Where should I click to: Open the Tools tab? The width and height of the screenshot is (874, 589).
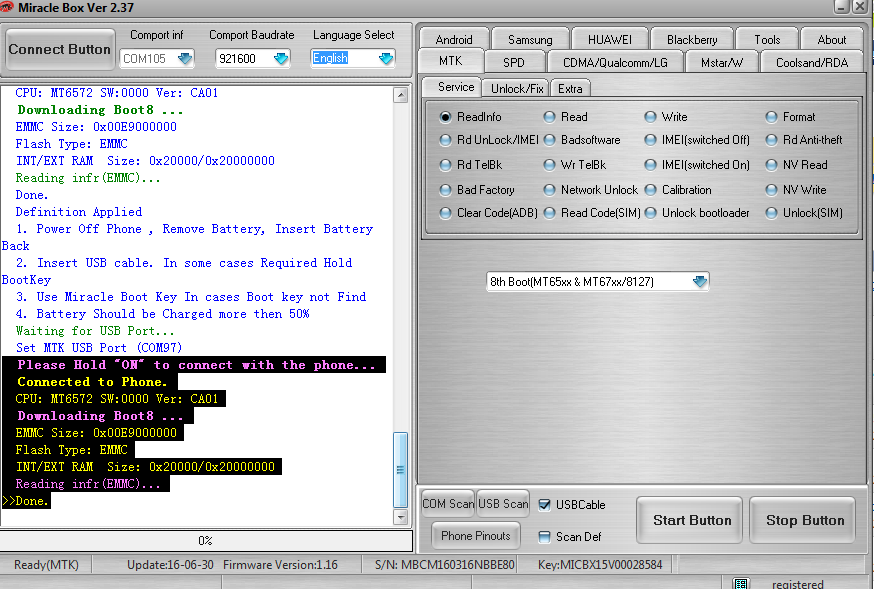(x=767, y=40)
